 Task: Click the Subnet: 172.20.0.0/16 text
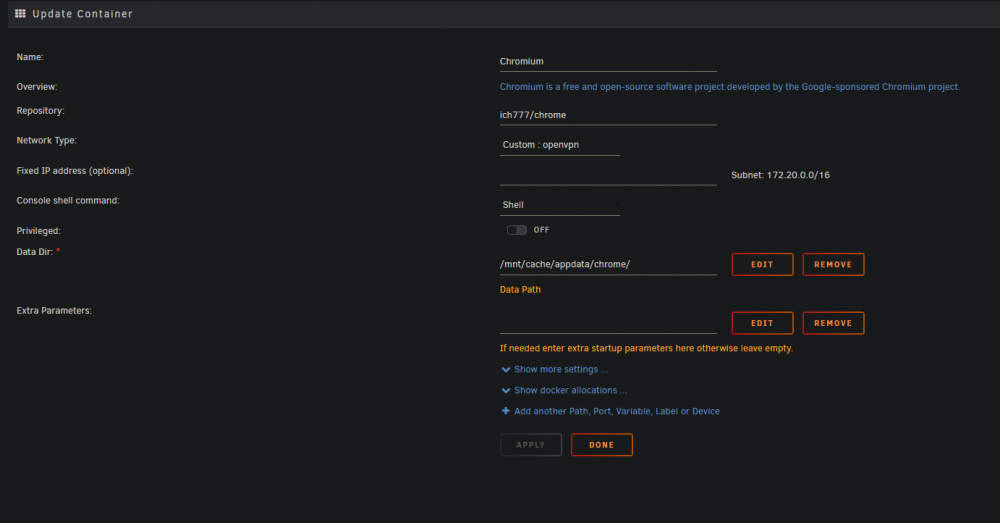point(780,175)
